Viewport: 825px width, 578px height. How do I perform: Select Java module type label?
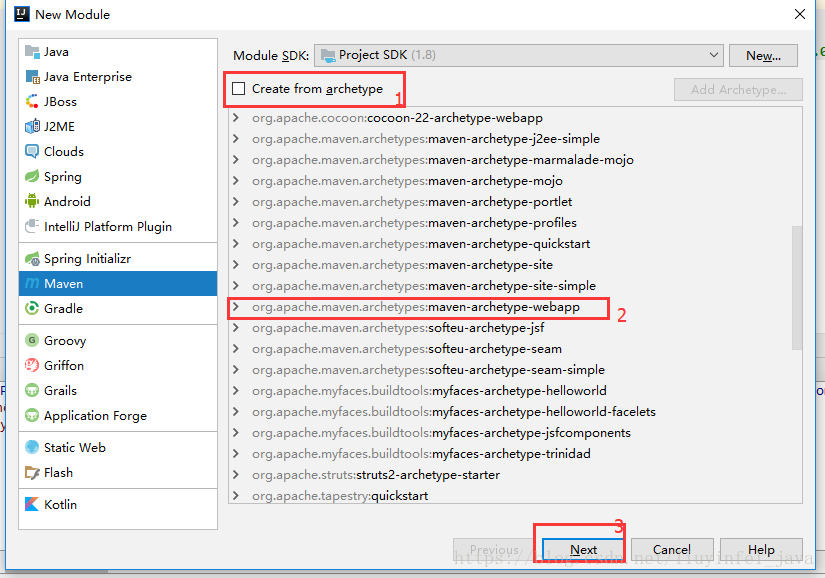pyautogui.click(x=56, y=52)
